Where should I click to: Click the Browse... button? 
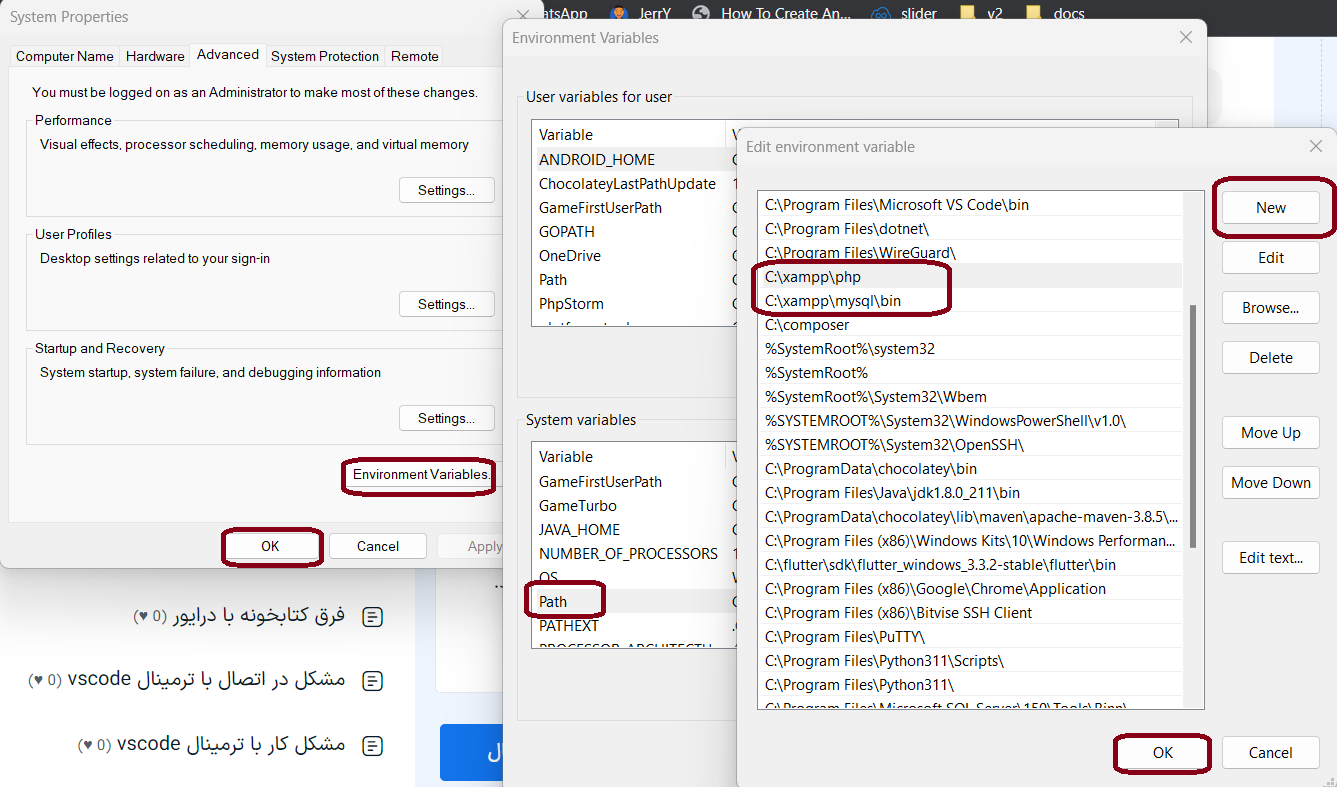pyautogui.click(x=1271, y=308)
